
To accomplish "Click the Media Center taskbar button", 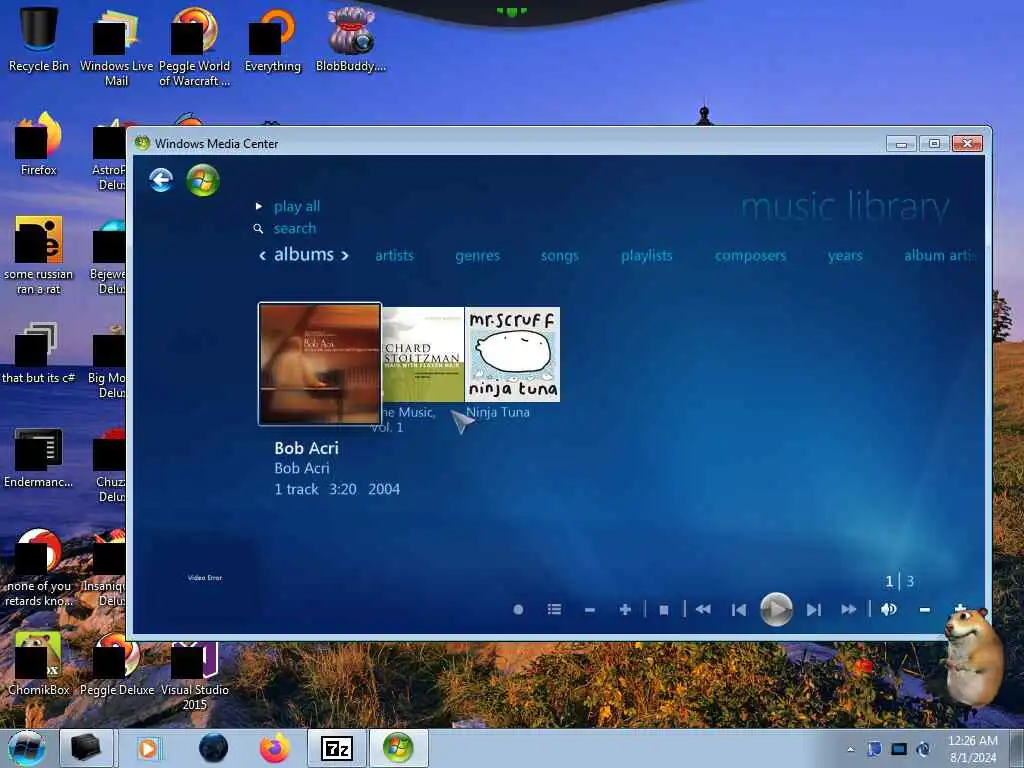I will 398,748.
